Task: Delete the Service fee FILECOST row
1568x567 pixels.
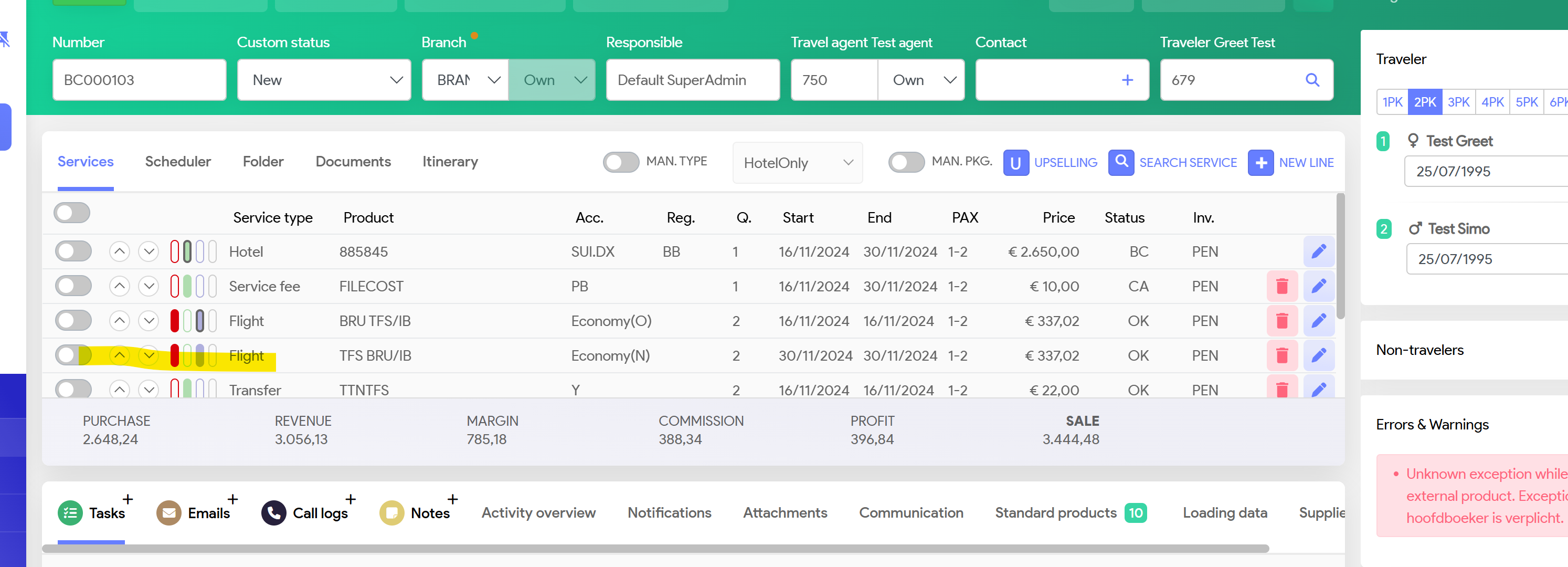Action: click(x=1281, y=286)
